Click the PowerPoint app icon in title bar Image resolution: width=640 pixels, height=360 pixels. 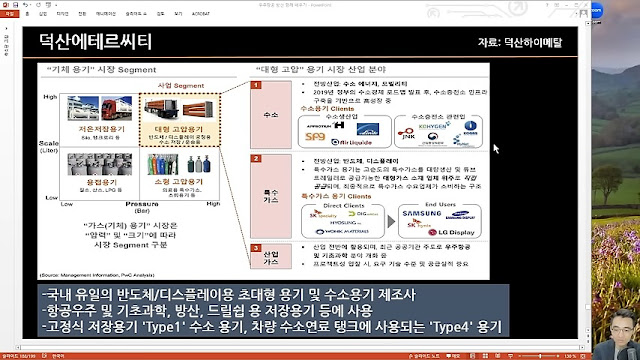[5, 5]
